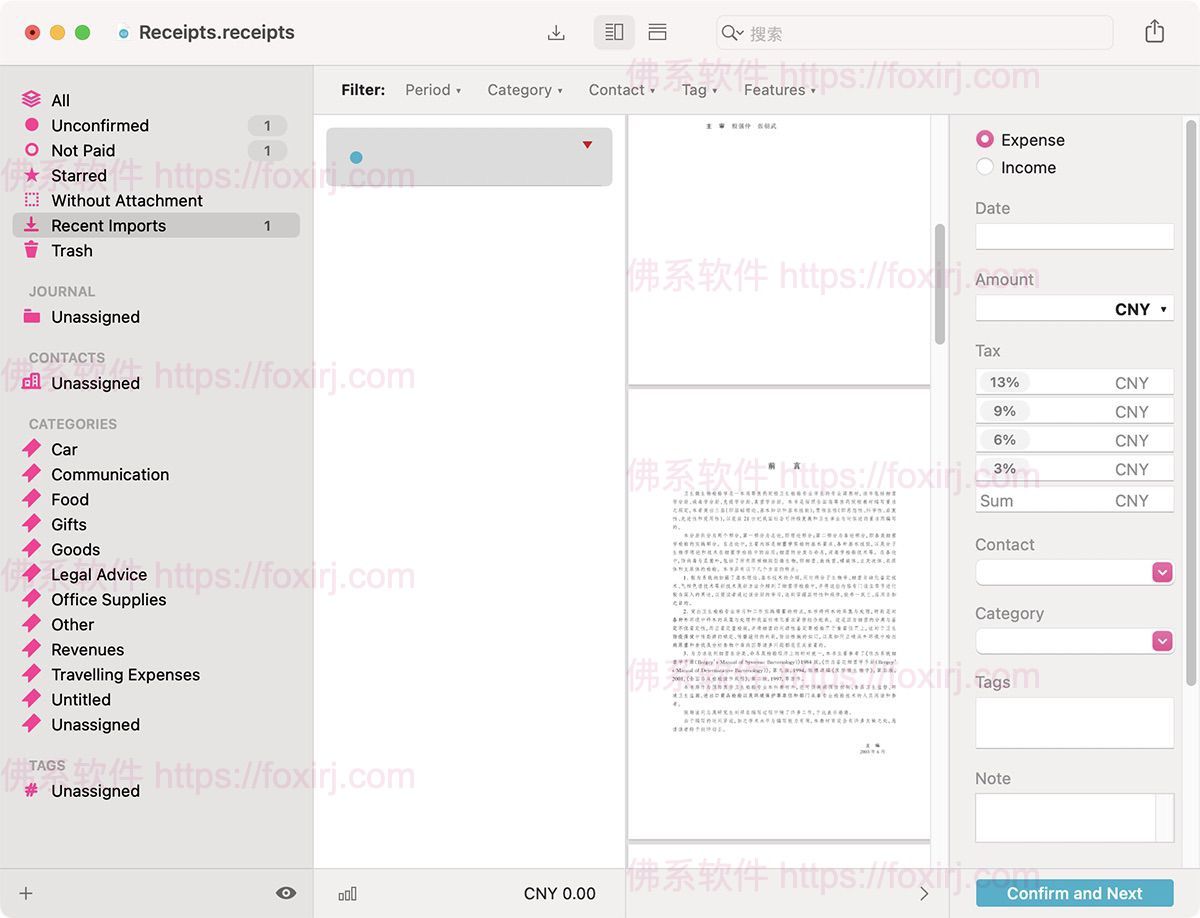Click the Date input field
This screenshot has width=1200, height=918.
click(1074, 237)
